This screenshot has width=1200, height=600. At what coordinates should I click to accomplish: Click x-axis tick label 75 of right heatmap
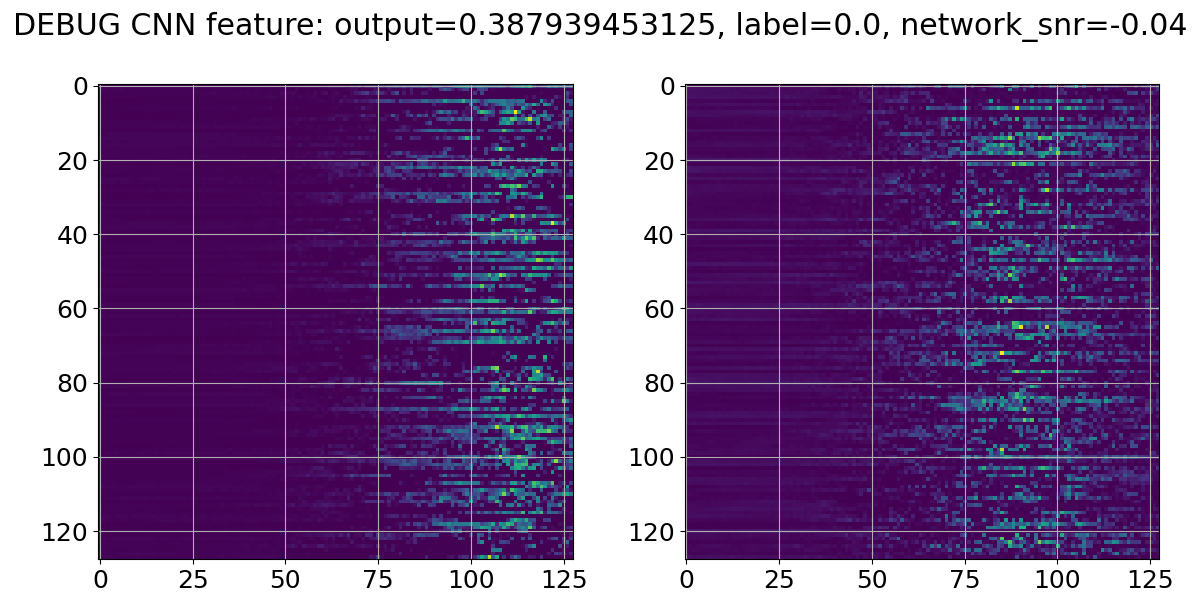pyautogui.click(x=964, y=579)
